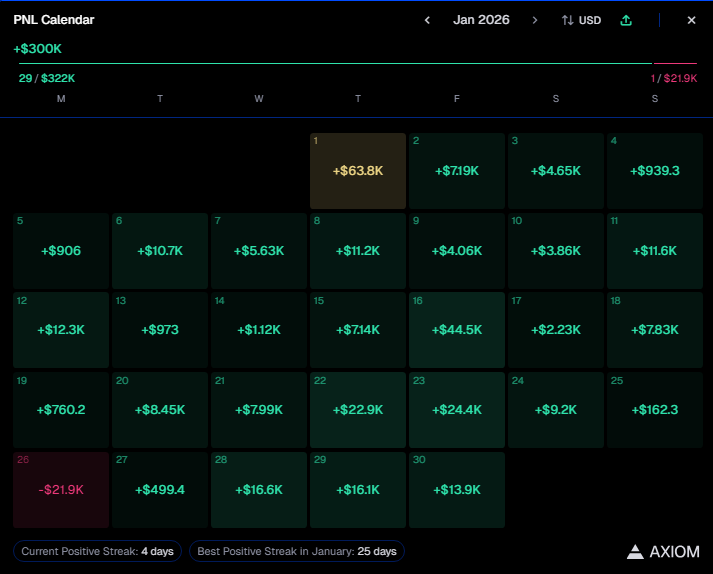
Task: Select January 15 cell with +$7.14K
Action: 358,330
